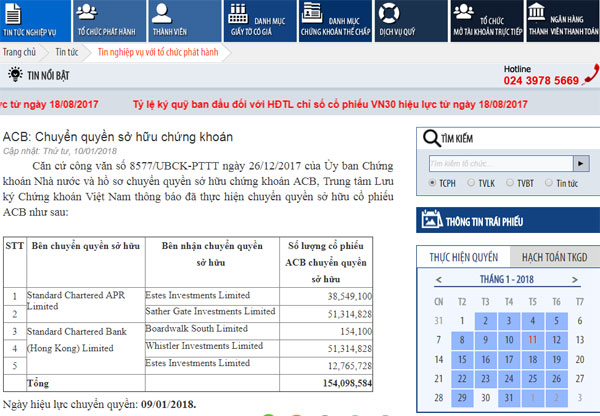Open Dịch vụ quỹ lifebuoy icon
This screenshot has width=600, height=416.
pos(389,13)
